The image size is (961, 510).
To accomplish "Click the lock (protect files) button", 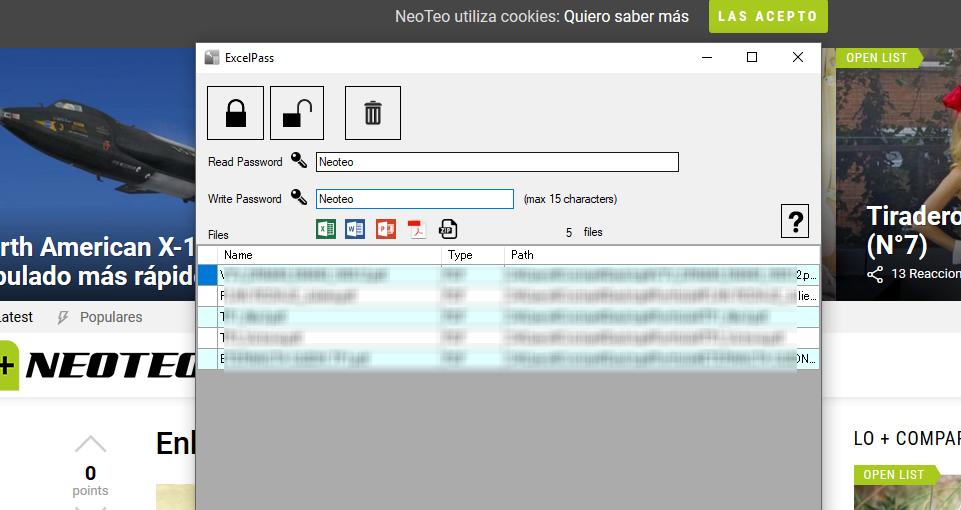I will point(235,113).
